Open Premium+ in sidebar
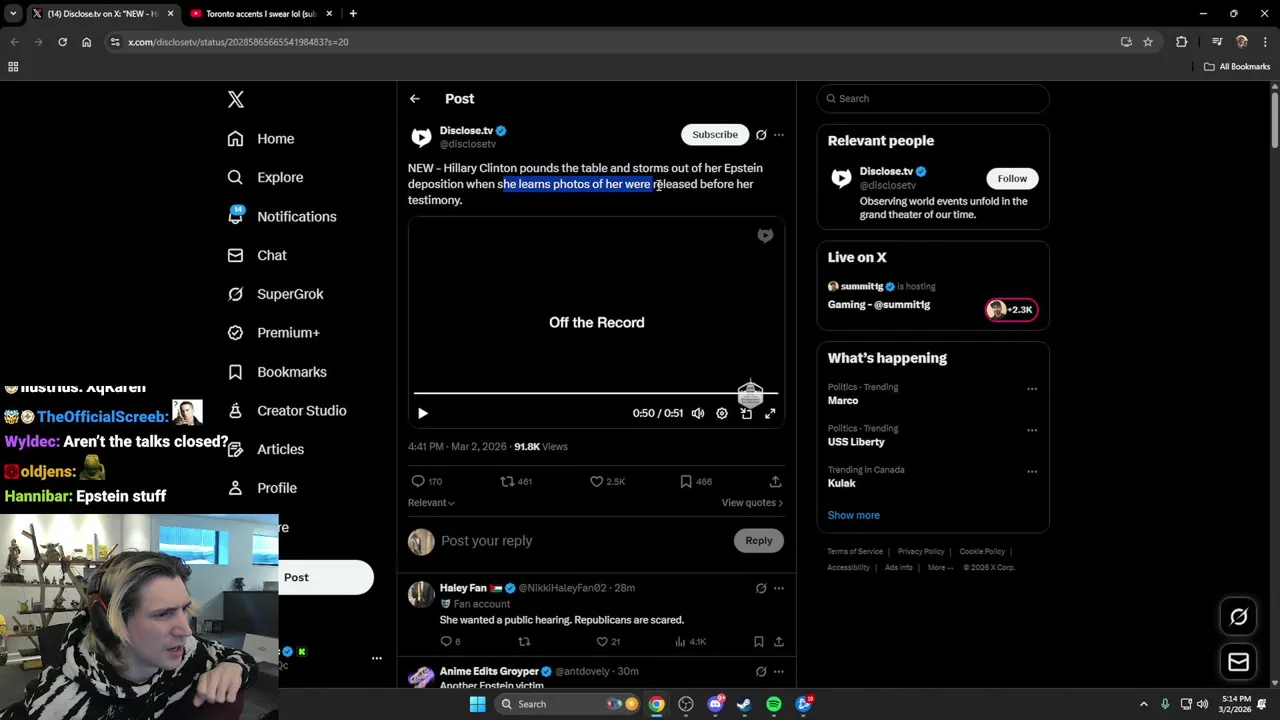This screenshot has width=1280, height=720. coord(273,333)
